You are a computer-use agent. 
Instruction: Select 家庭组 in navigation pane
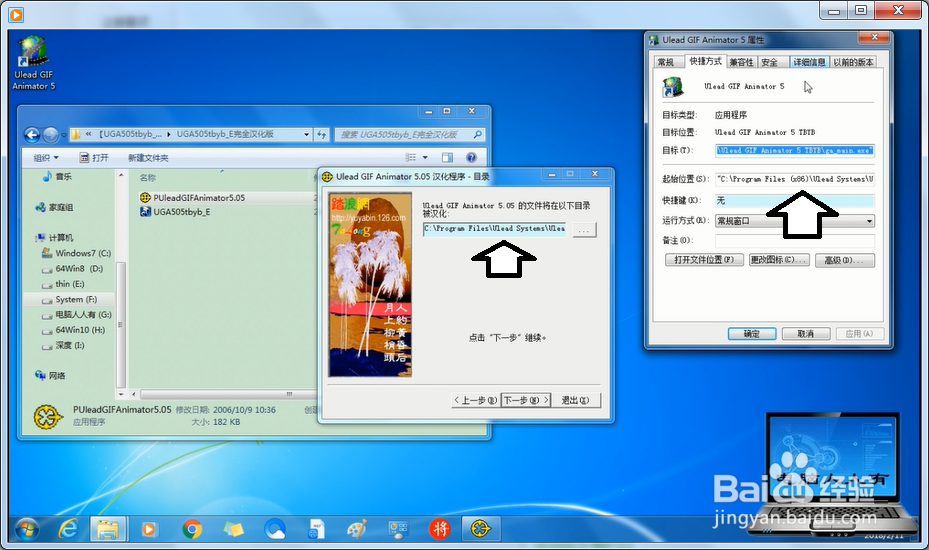pos(55,207)
